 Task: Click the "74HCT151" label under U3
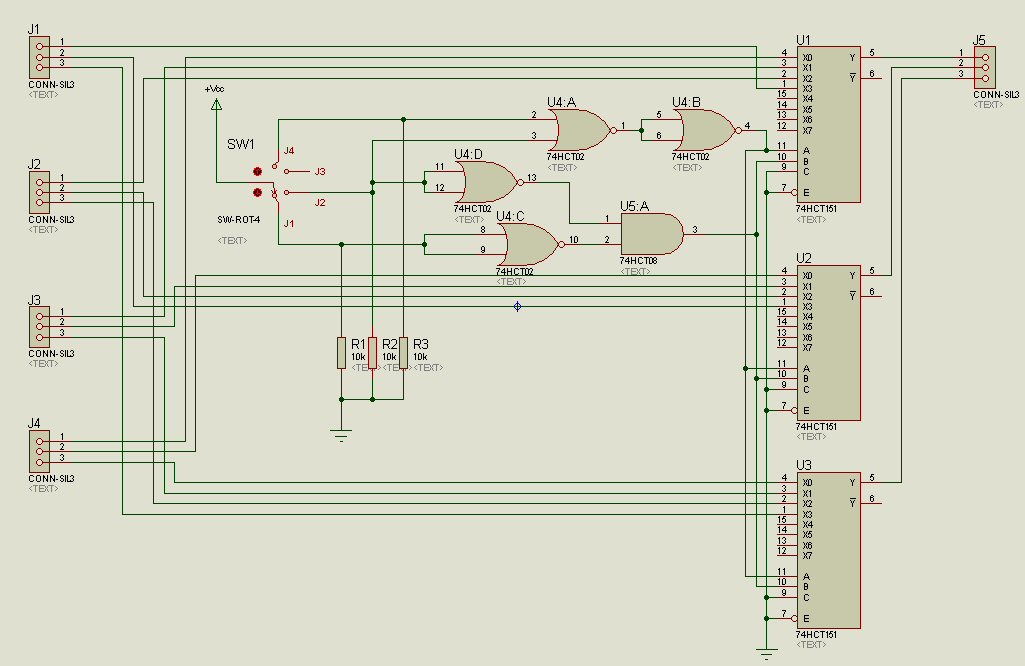[816, 634]
